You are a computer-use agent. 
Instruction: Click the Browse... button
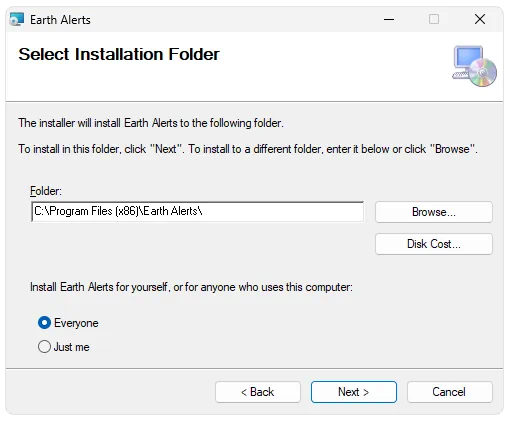pyautogui.click(x=434, y=212)
